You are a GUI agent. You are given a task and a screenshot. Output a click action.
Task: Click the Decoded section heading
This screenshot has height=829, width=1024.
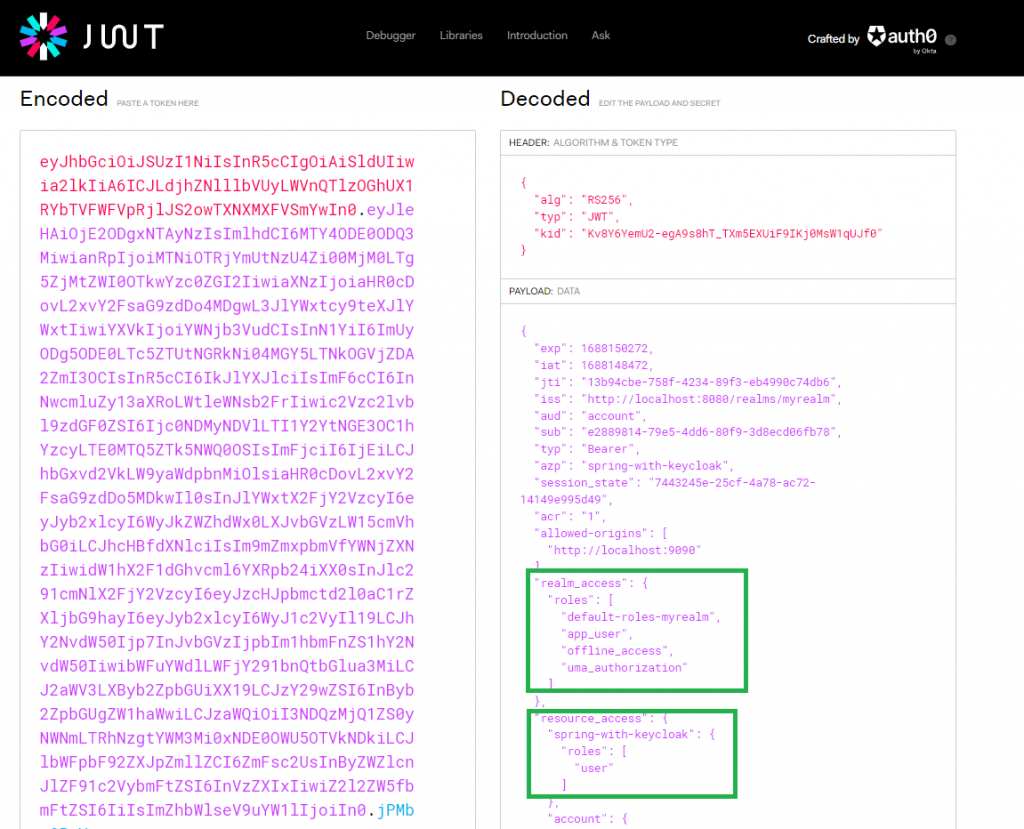click(x=545, y=99)
